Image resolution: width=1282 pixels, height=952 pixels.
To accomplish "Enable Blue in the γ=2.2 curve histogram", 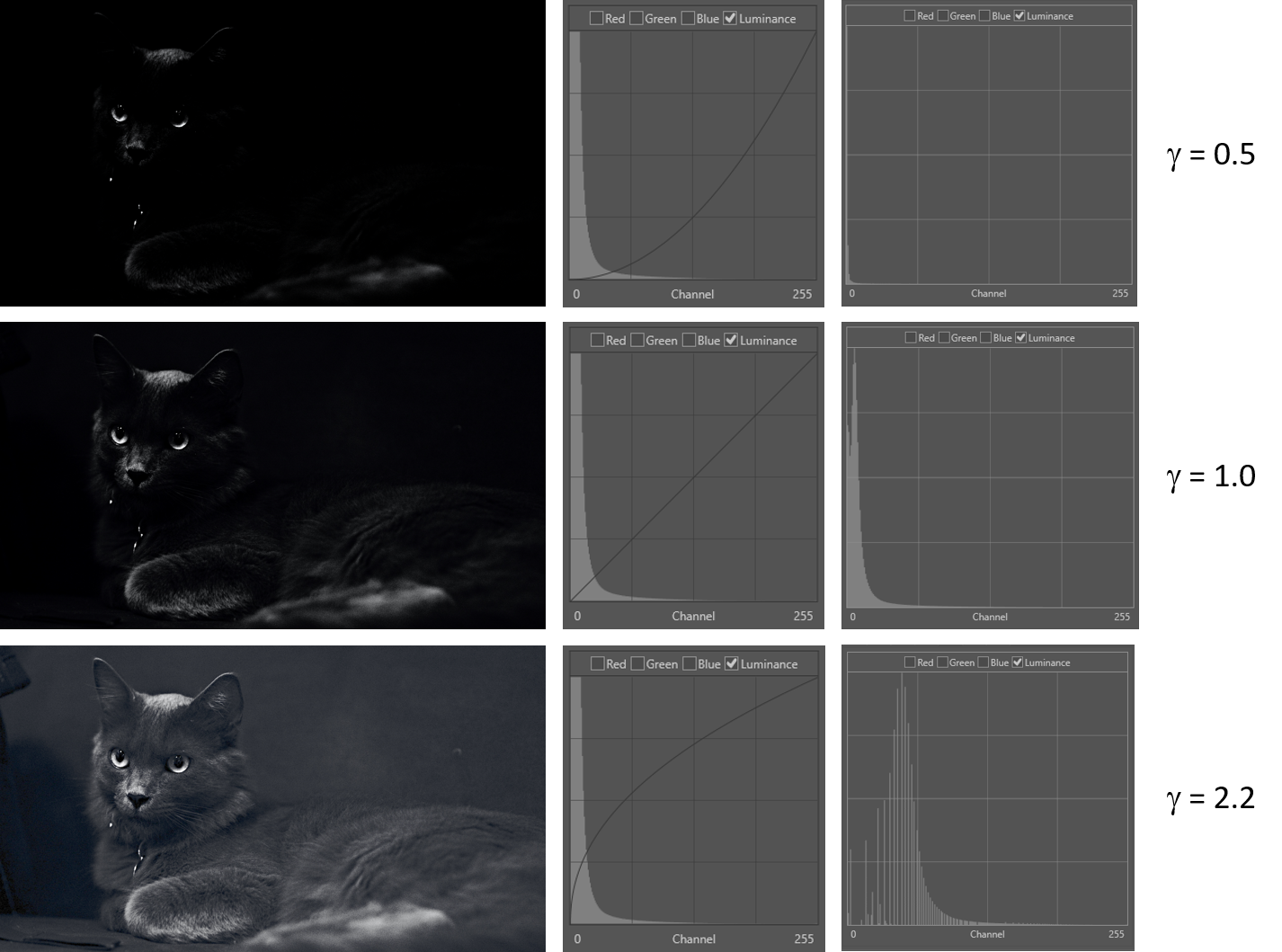I will 689,663.
